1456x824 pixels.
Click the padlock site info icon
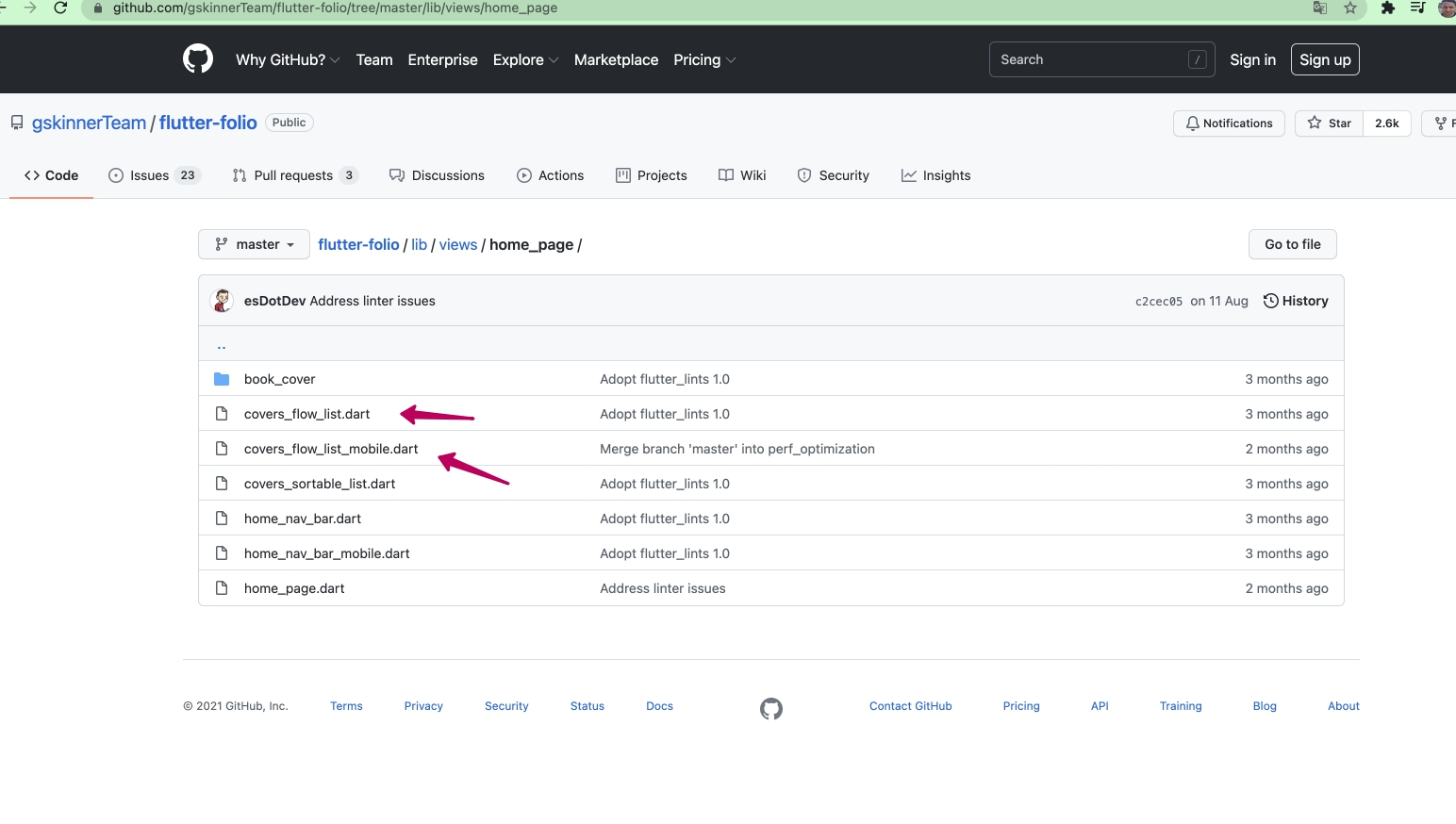pyautogui.click(x=97, y=8)
